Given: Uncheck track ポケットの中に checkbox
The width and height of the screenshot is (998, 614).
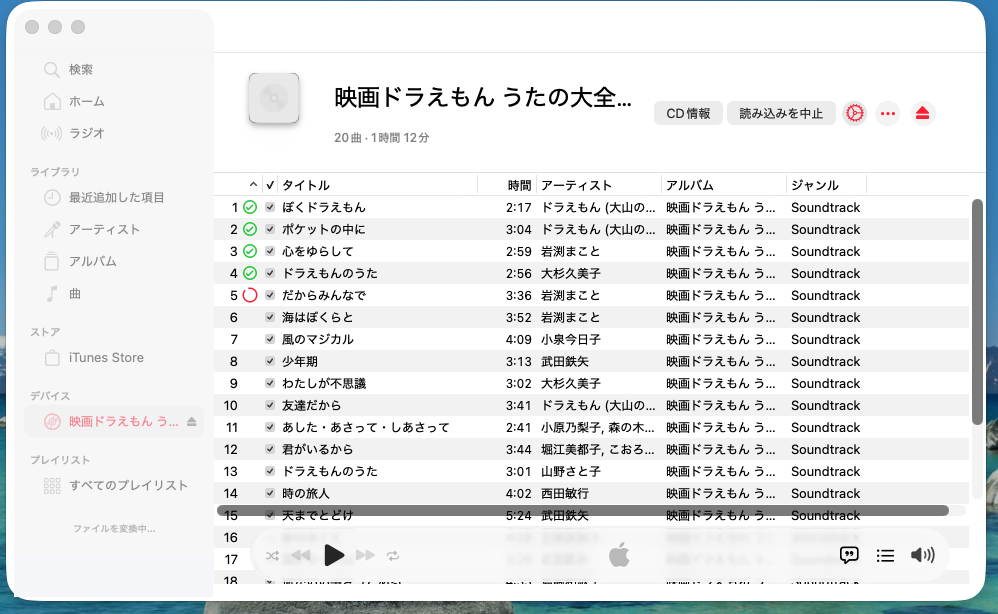Looking at the screenshot, I should (x=270, y=229).
